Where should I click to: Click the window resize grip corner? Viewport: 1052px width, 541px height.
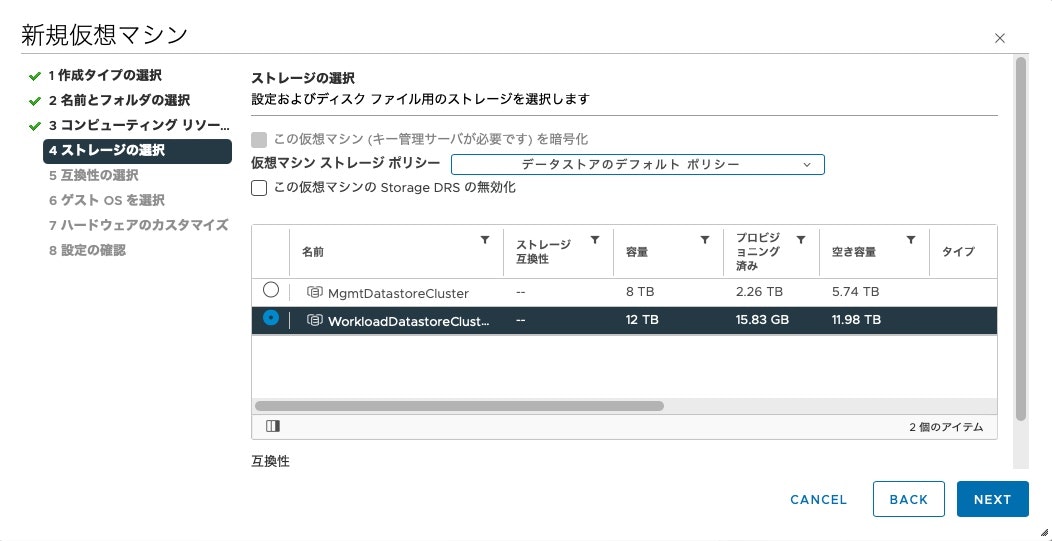click(x=1045, y=534)
